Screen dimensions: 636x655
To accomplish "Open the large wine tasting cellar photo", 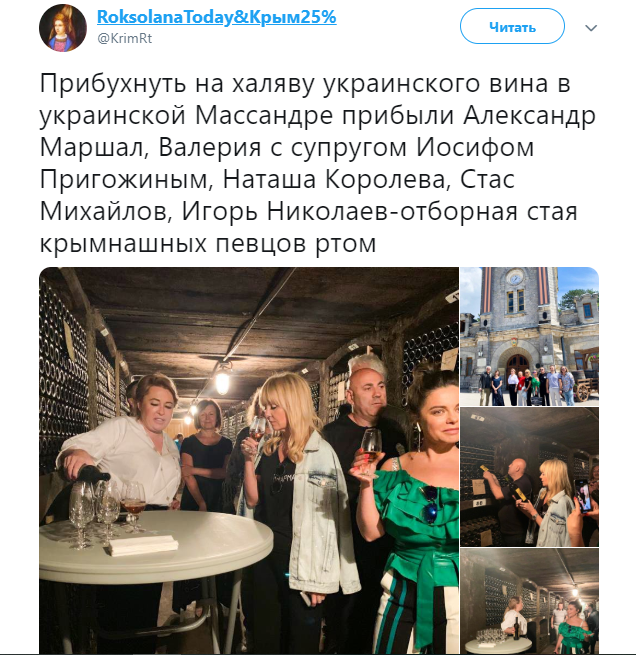I will tap(248, 461).
